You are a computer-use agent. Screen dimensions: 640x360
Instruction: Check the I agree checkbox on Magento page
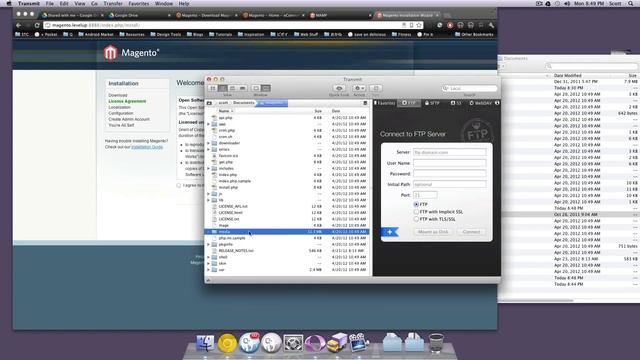[179, 185]
